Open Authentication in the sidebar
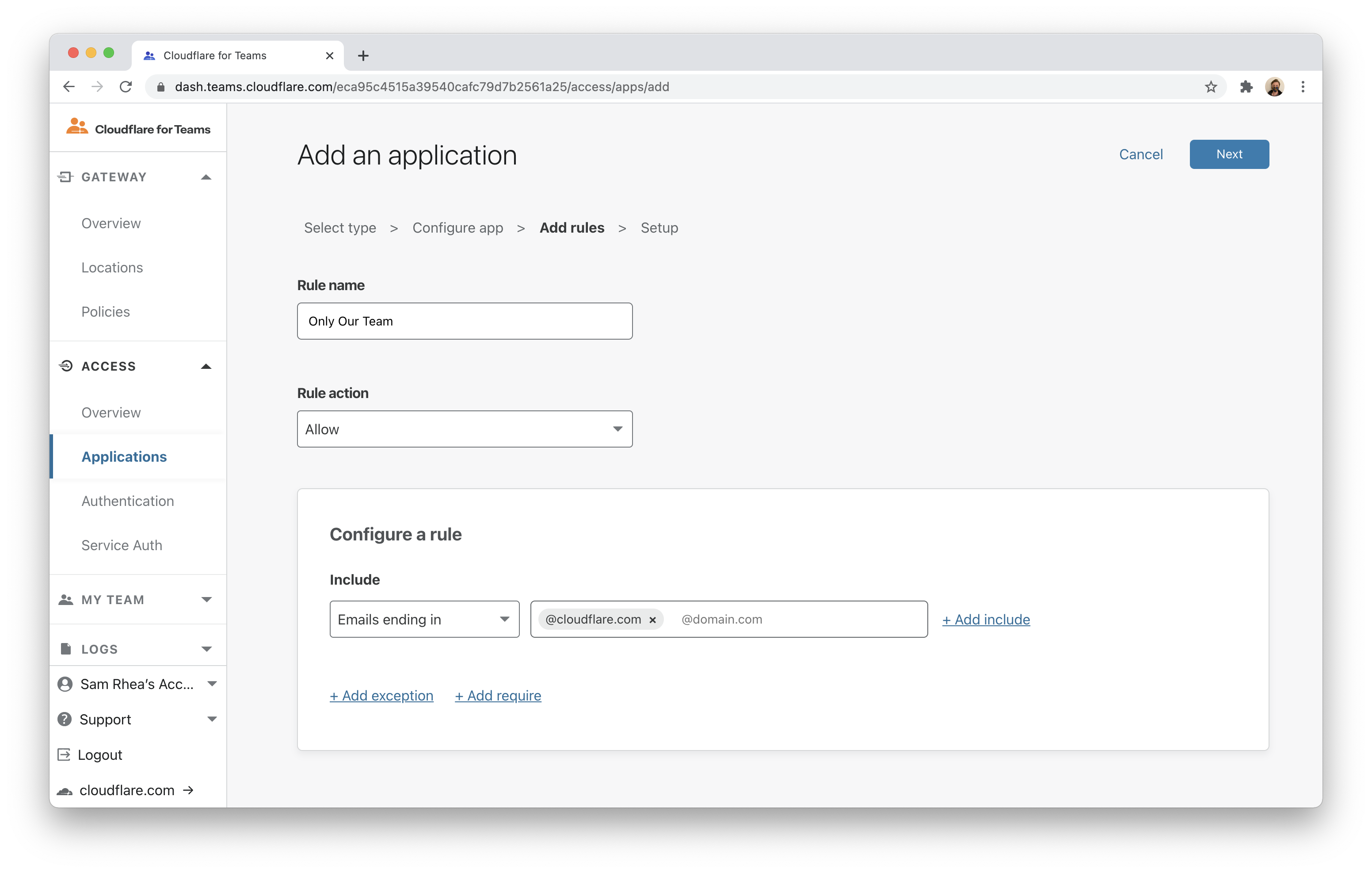Viewport: 1372px width, 873px height. coord(128,501)
